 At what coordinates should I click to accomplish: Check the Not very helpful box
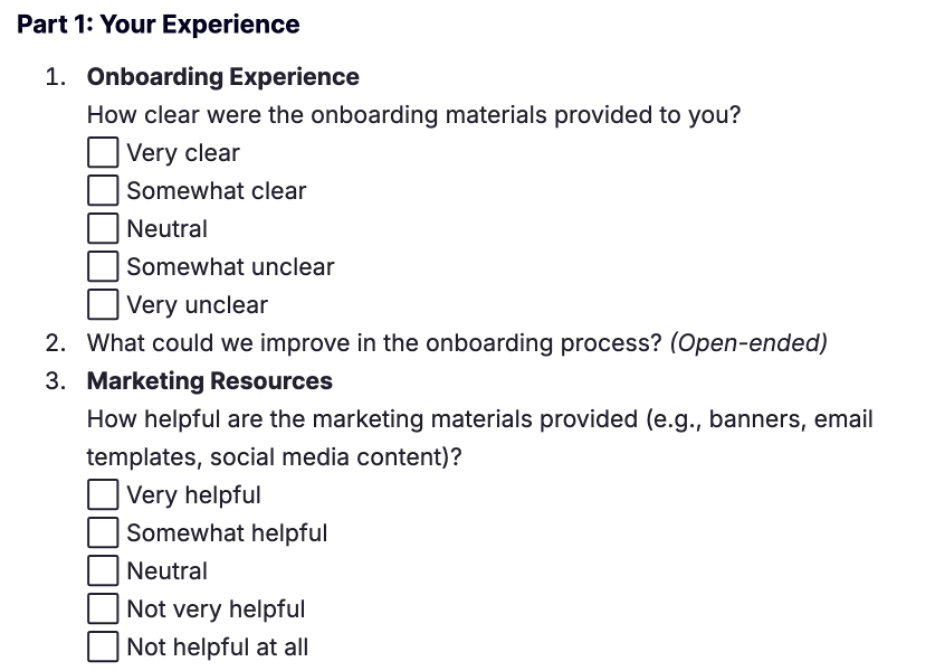pyautogui.click(x=103, y=609)
